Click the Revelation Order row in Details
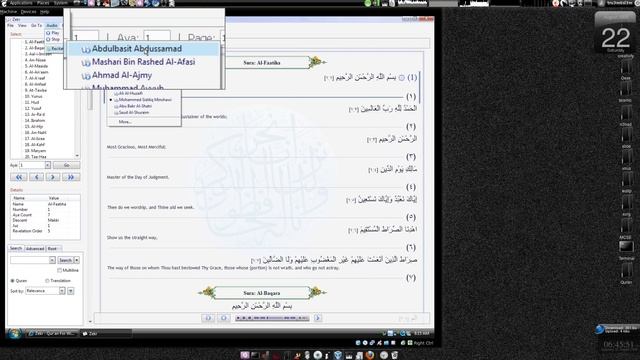 (x=45, y=231)
